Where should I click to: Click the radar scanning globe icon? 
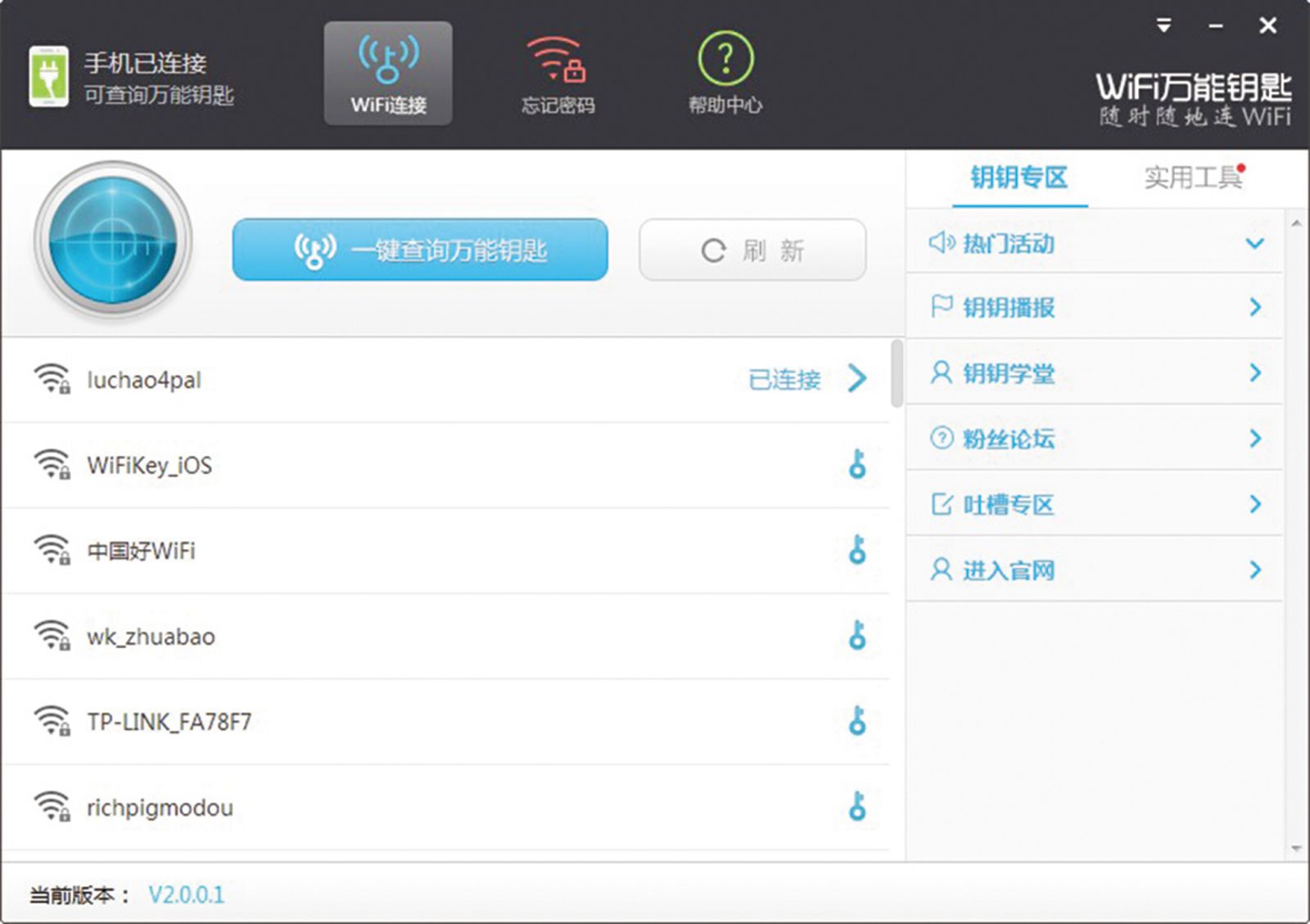pyautogui.click(x=113, y=240)
